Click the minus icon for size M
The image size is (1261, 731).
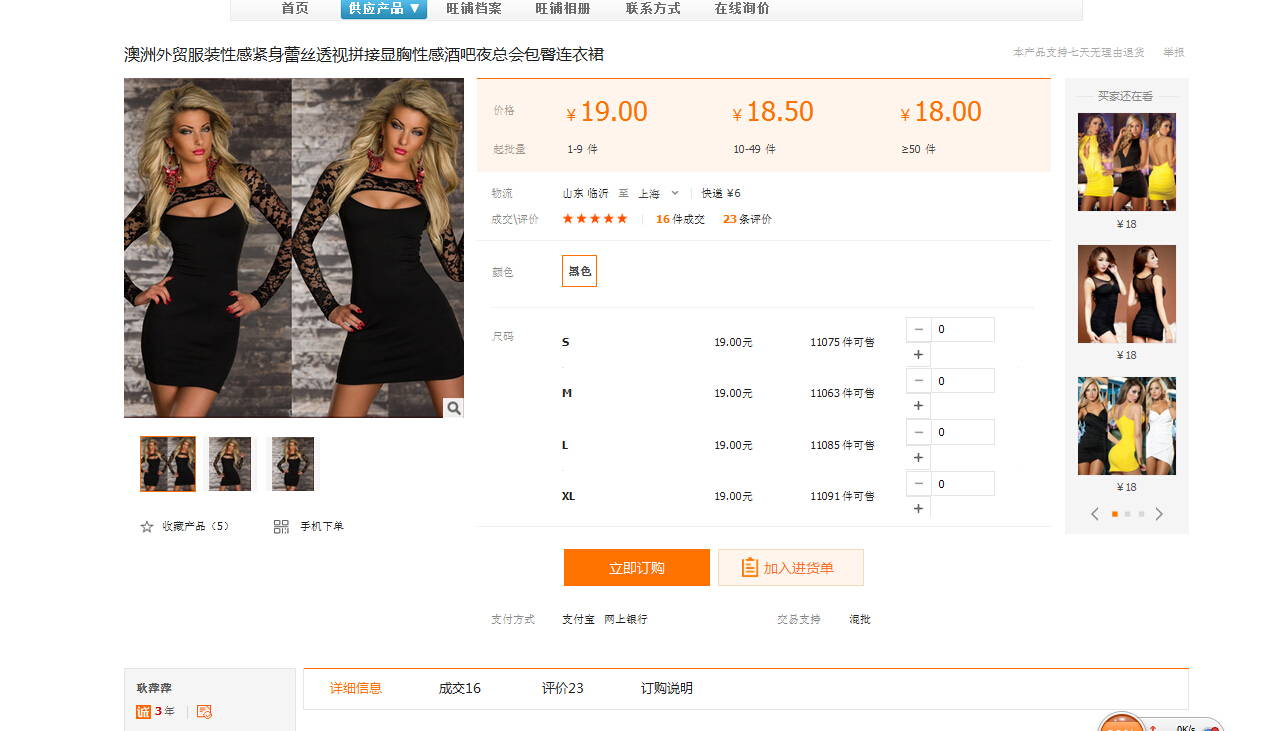point(918,381)
